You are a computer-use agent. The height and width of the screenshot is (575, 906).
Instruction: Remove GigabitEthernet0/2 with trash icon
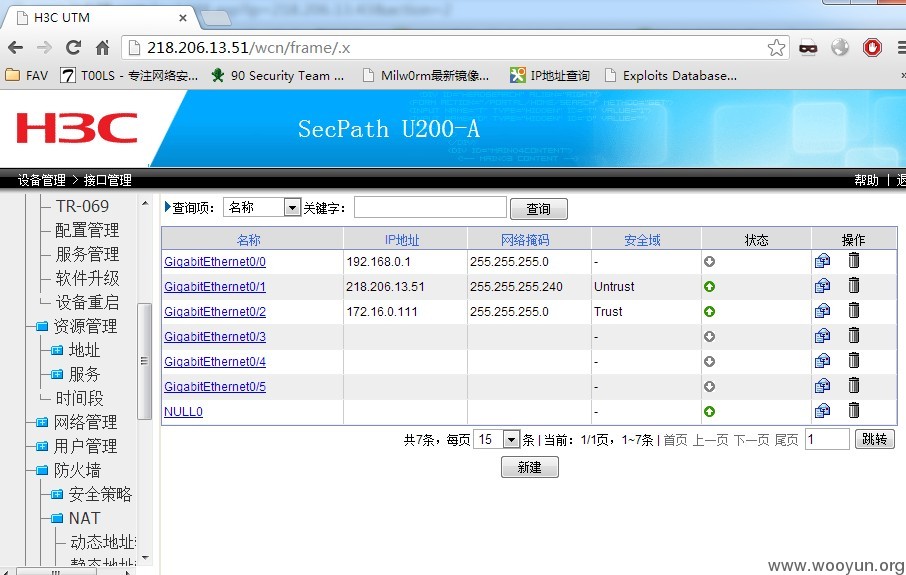pos(853,310)
